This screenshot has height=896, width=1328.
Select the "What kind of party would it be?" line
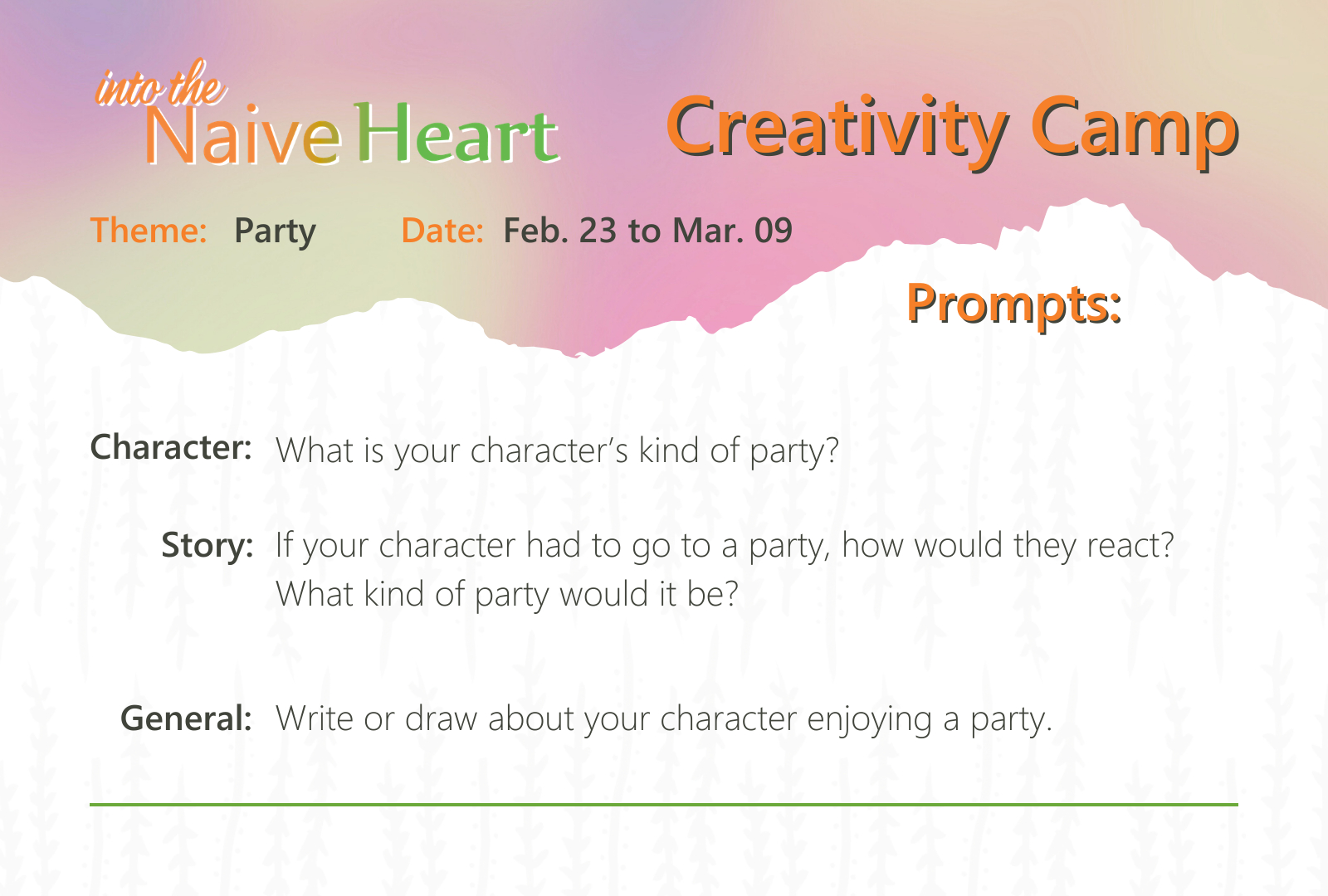(x=506, y=595)
